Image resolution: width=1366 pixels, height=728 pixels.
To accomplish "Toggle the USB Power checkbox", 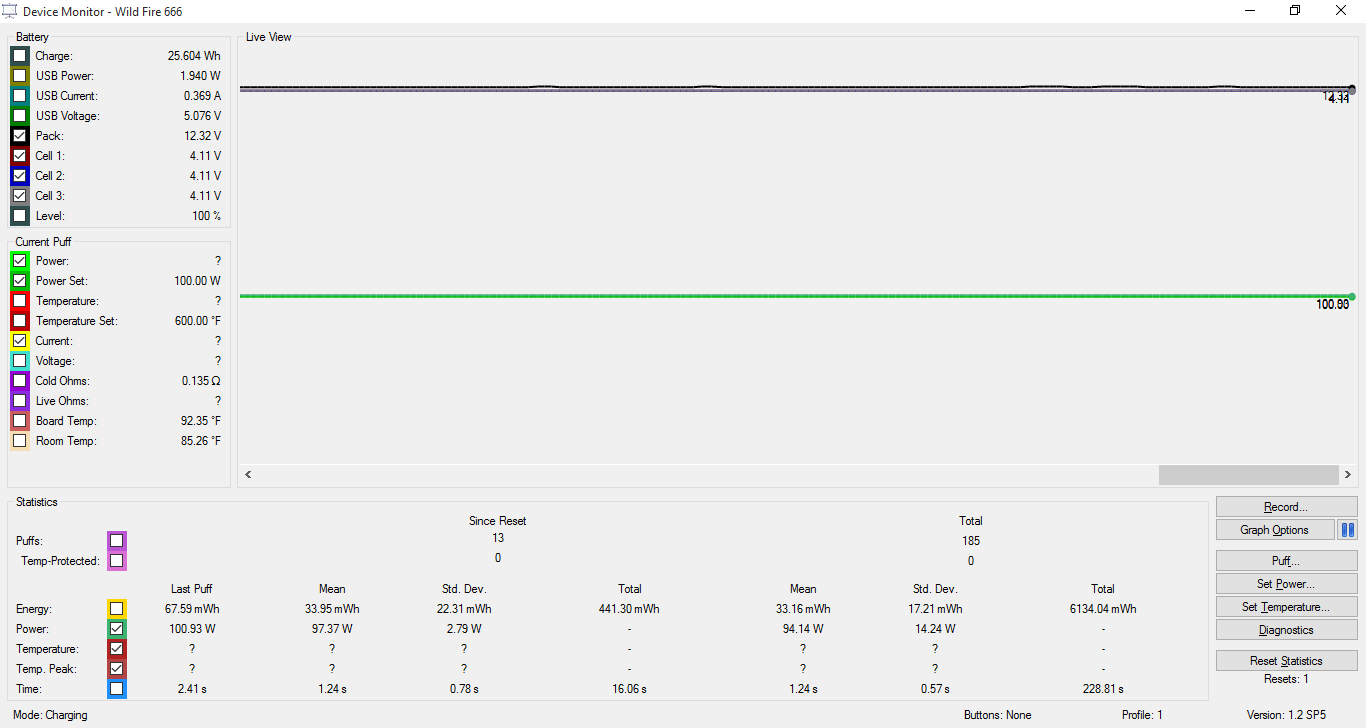I will point(20,76).
